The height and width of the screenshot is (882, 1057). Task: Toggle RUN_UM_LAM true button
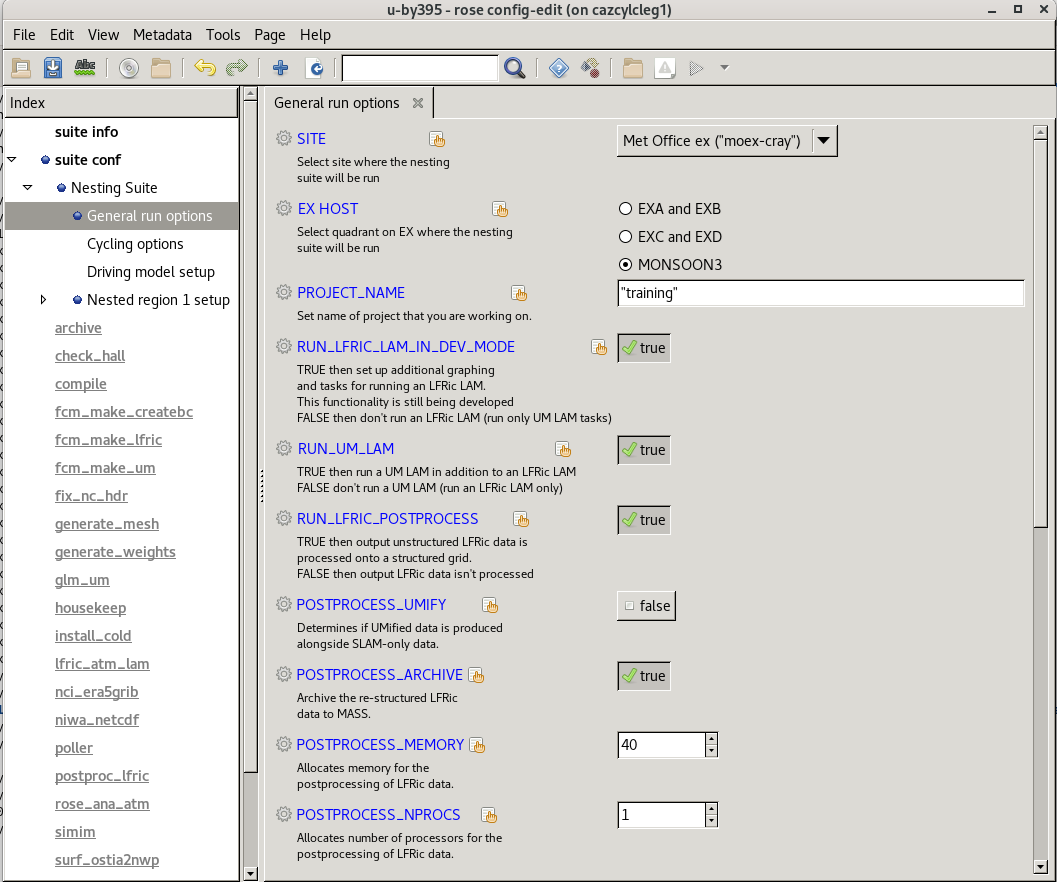[x=644, y=450]
